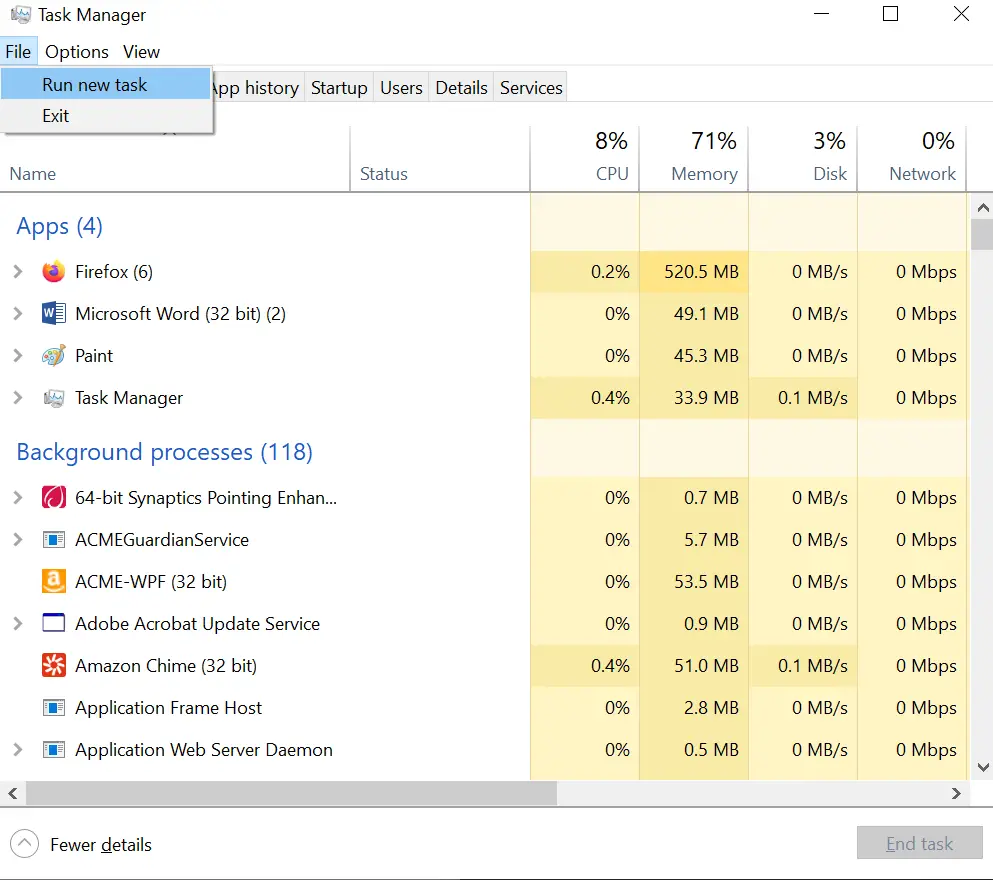Click the Amazon Chime icon
993x880 pixels.
coord(54,665)
